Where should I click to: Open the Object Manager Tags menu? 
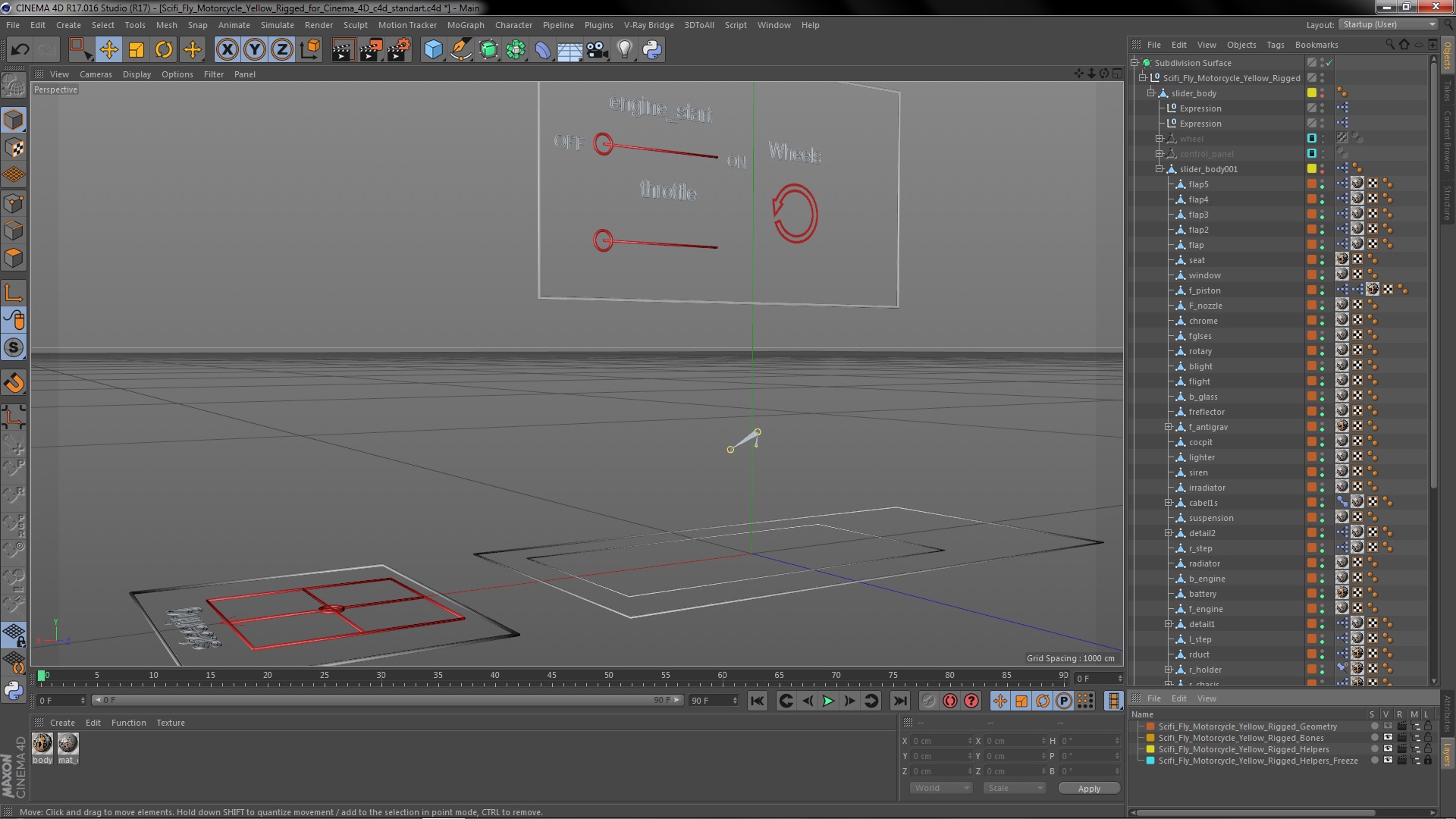pyautogui.click(x=1275, y=45)
